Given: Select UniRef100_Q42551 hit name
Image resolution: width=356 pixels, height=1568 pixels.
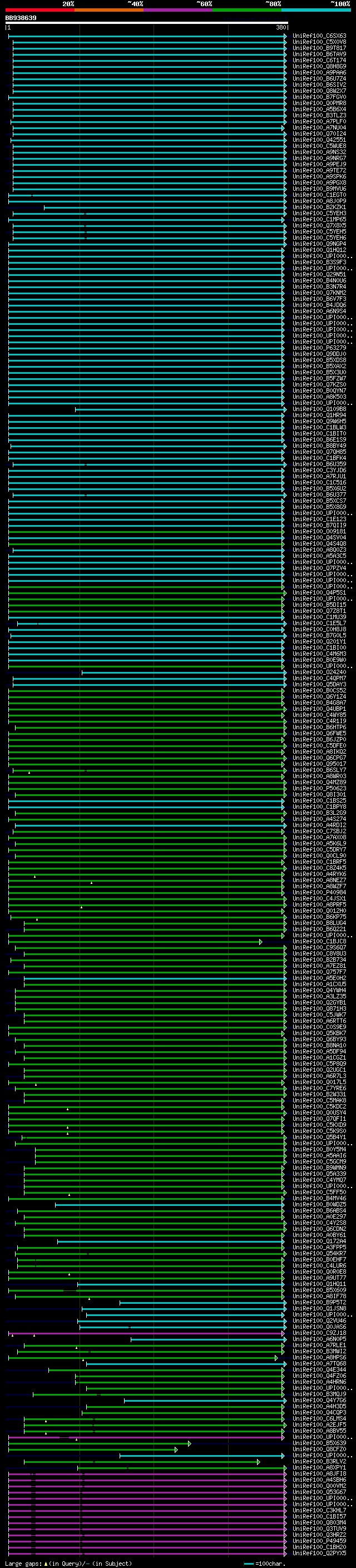Looking at the screenshot, I should point(319,140).
